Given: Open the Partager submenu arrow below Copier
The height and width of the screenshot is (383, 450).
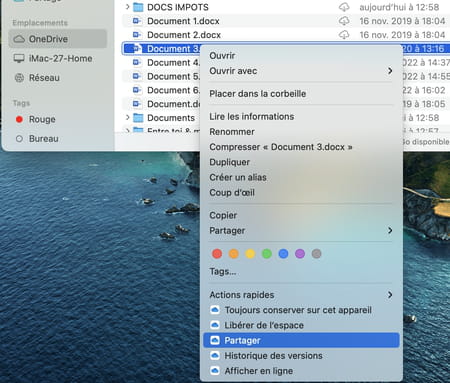Looking at the screenshot, I should tap(390, 230).
